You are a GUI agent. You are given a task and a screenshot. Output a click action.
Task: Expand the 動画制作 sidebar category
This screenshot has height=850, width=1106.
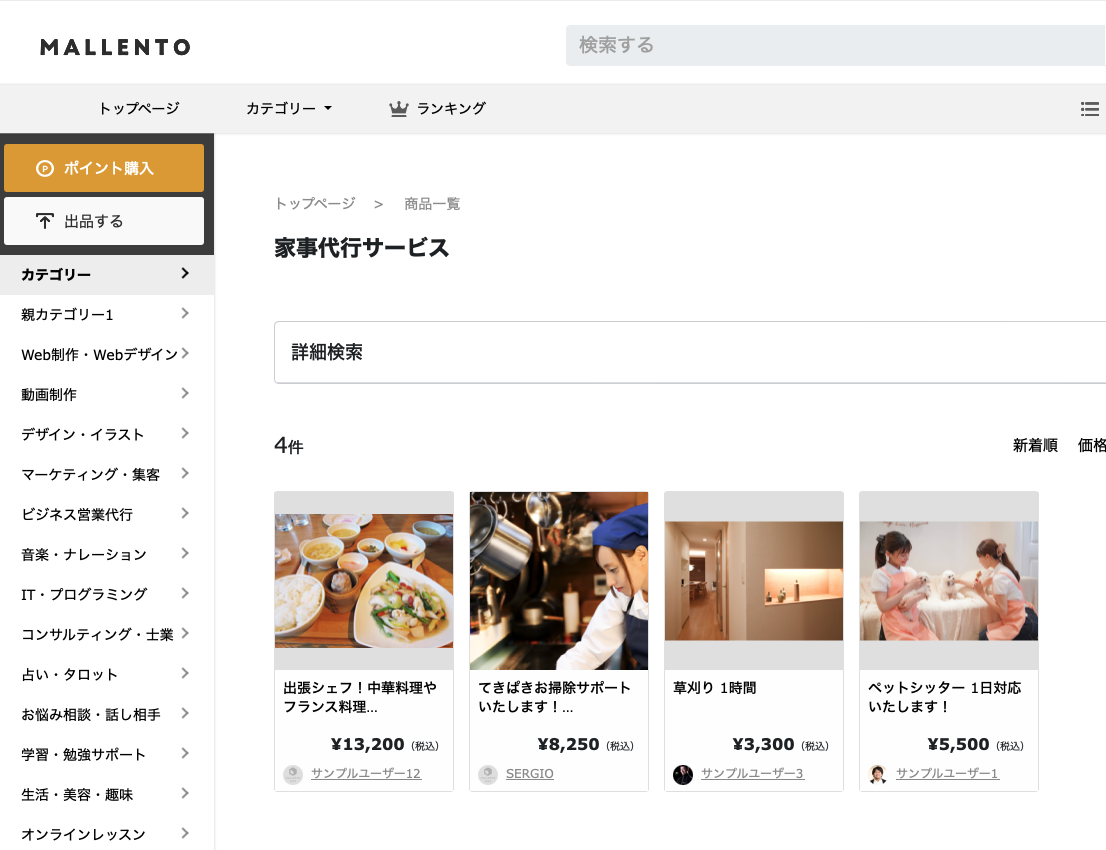point(185,394)
